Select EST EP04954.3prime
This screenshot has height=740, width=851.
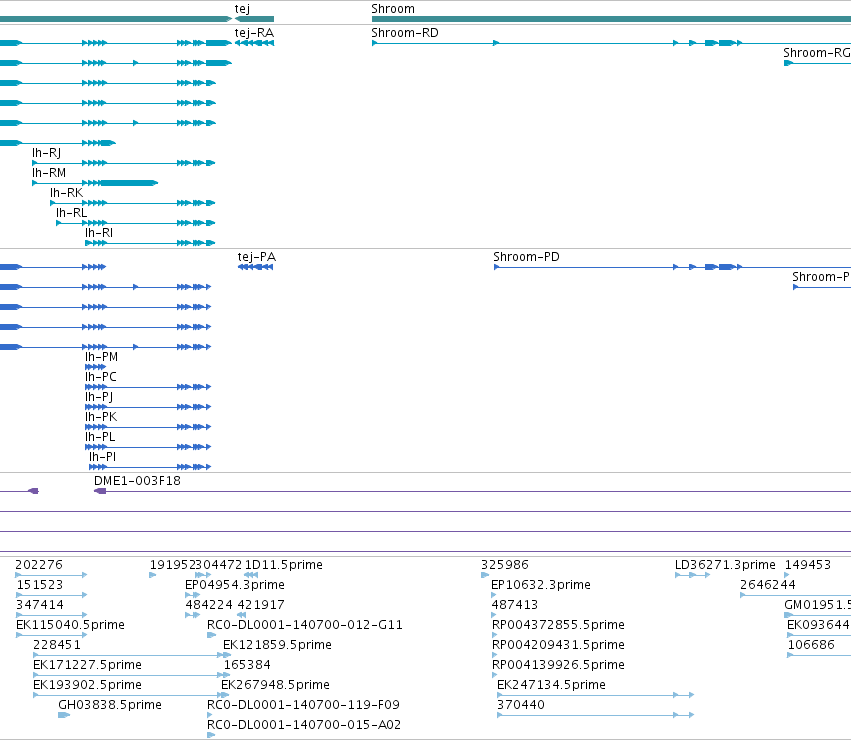[x=235, y=585]
